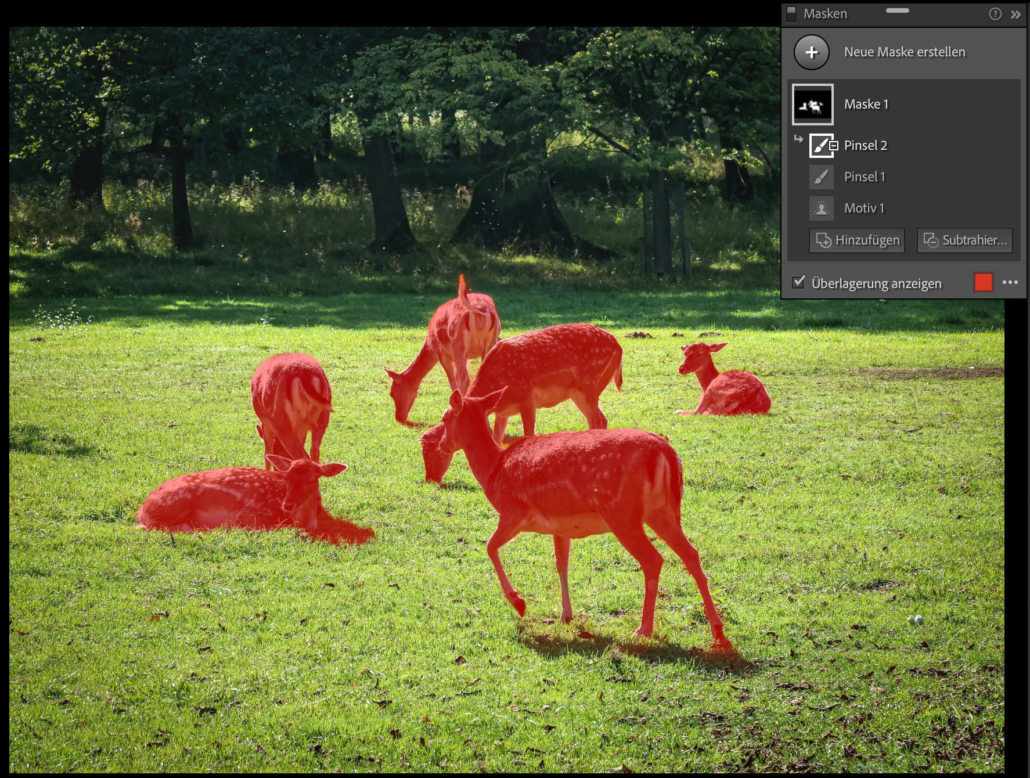Open the Masken panel help icon

(995, 14)
